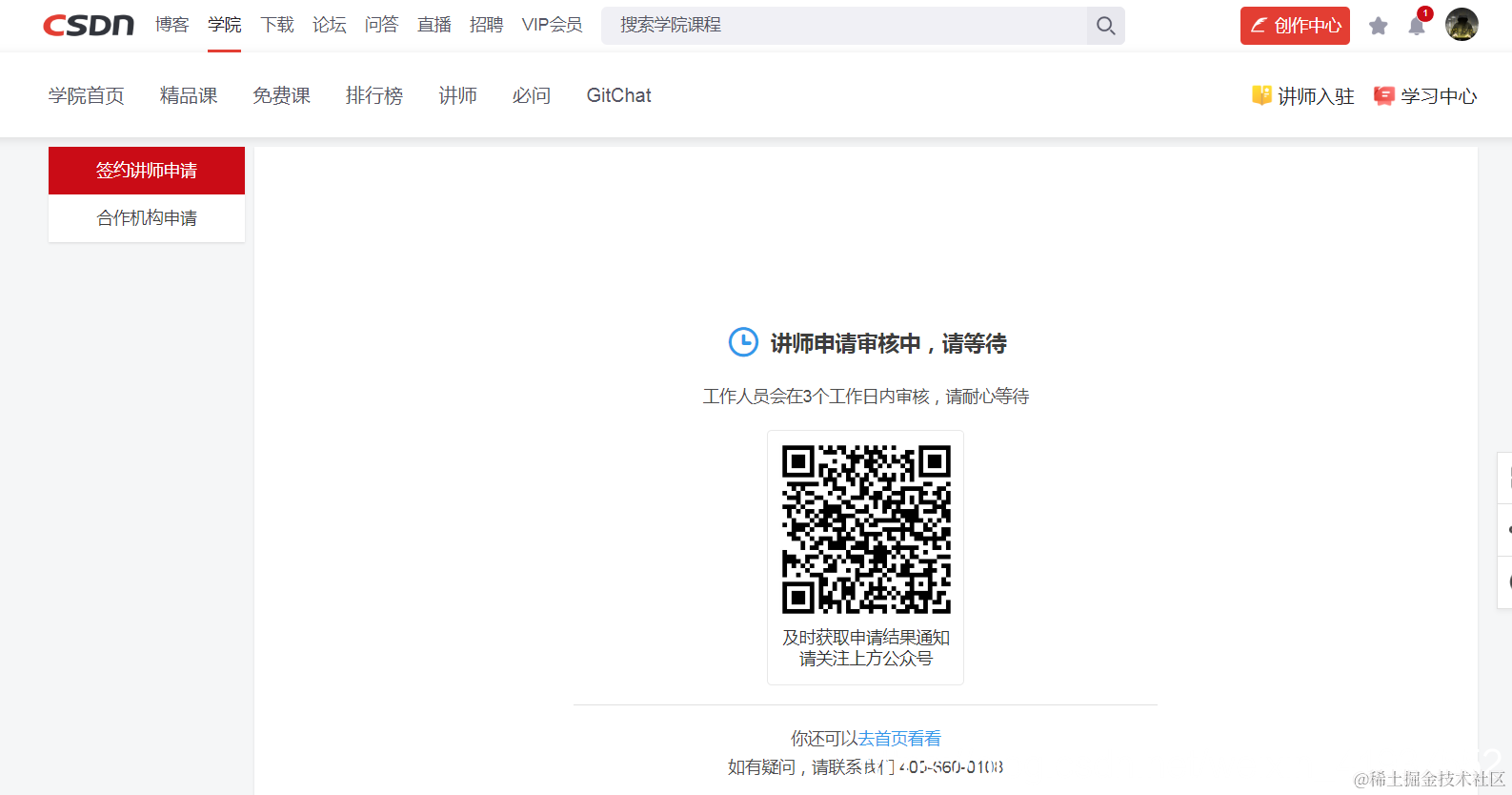Click the blue clock status icon
This screenshot has height=795, width=1512.
743,342
